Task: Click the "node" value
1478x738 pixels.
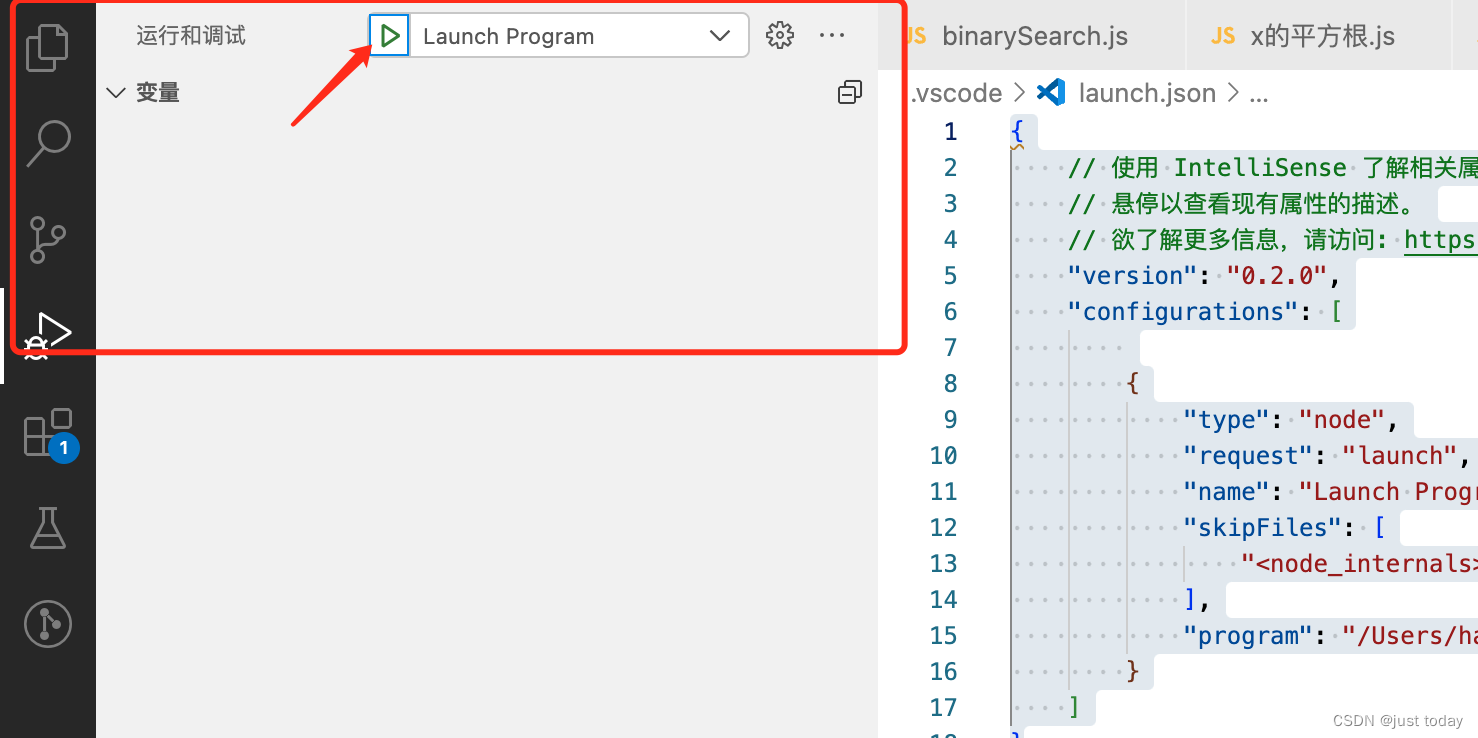Action: click(x=1341, y=420)
